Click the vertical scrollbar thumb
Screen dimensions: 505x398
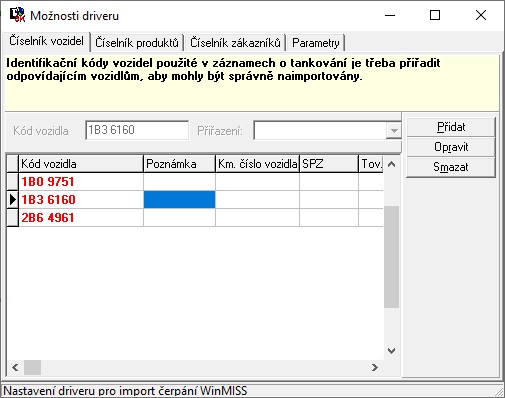tap(392, 257)
